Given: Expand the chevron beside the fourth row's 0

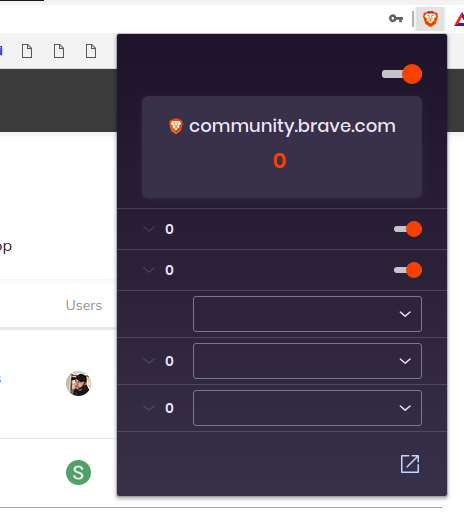Looking at the screenshot, I should (149, 361).
